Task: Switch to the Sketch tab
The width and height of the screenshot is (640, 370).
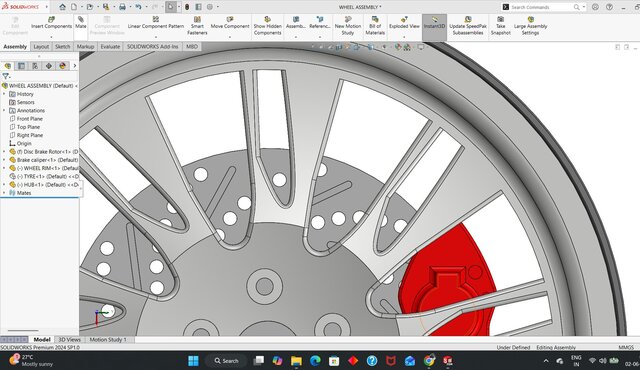Action: click(62, 47)
